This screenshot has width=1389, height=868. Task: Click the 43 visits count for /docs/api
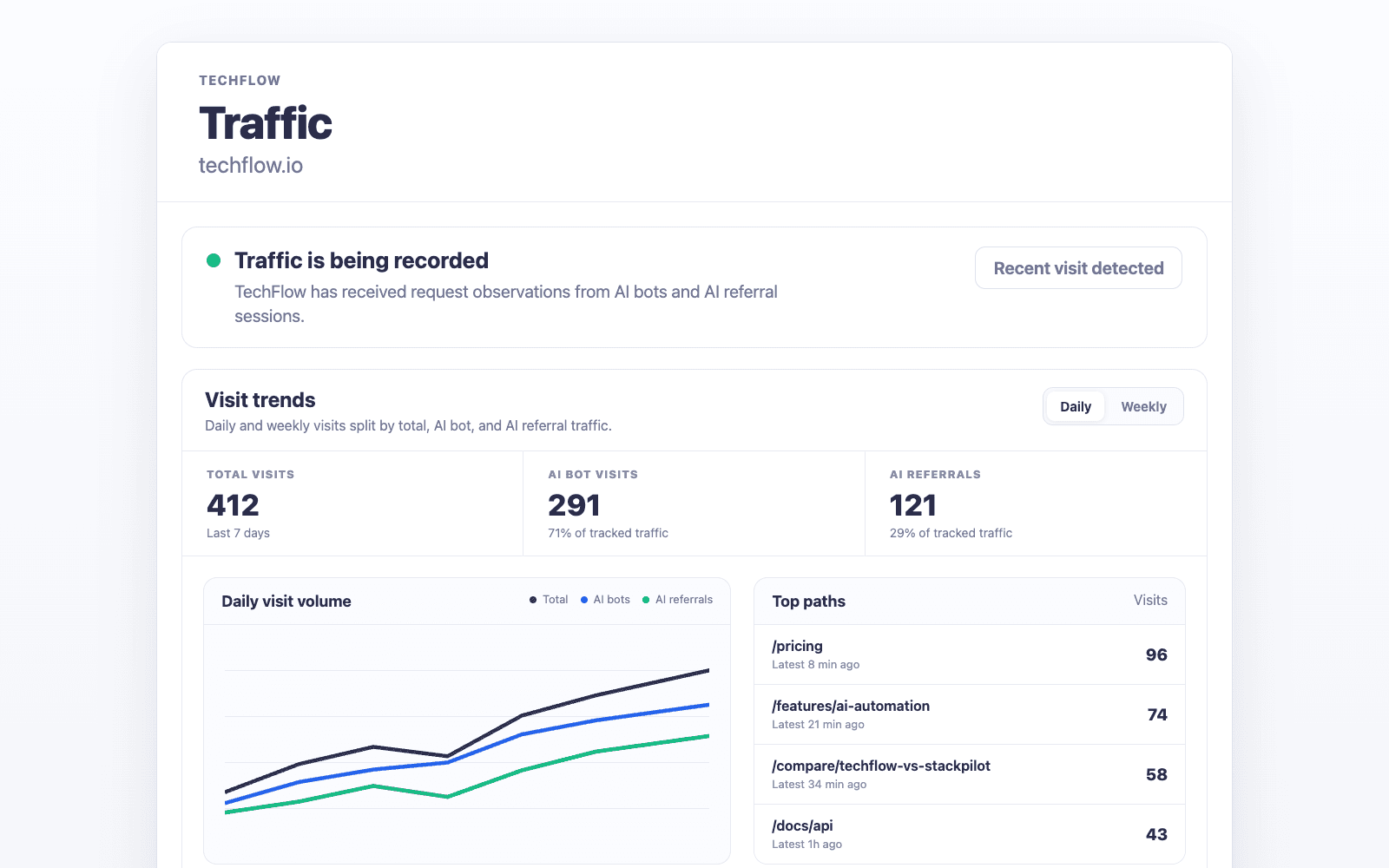1156,834
